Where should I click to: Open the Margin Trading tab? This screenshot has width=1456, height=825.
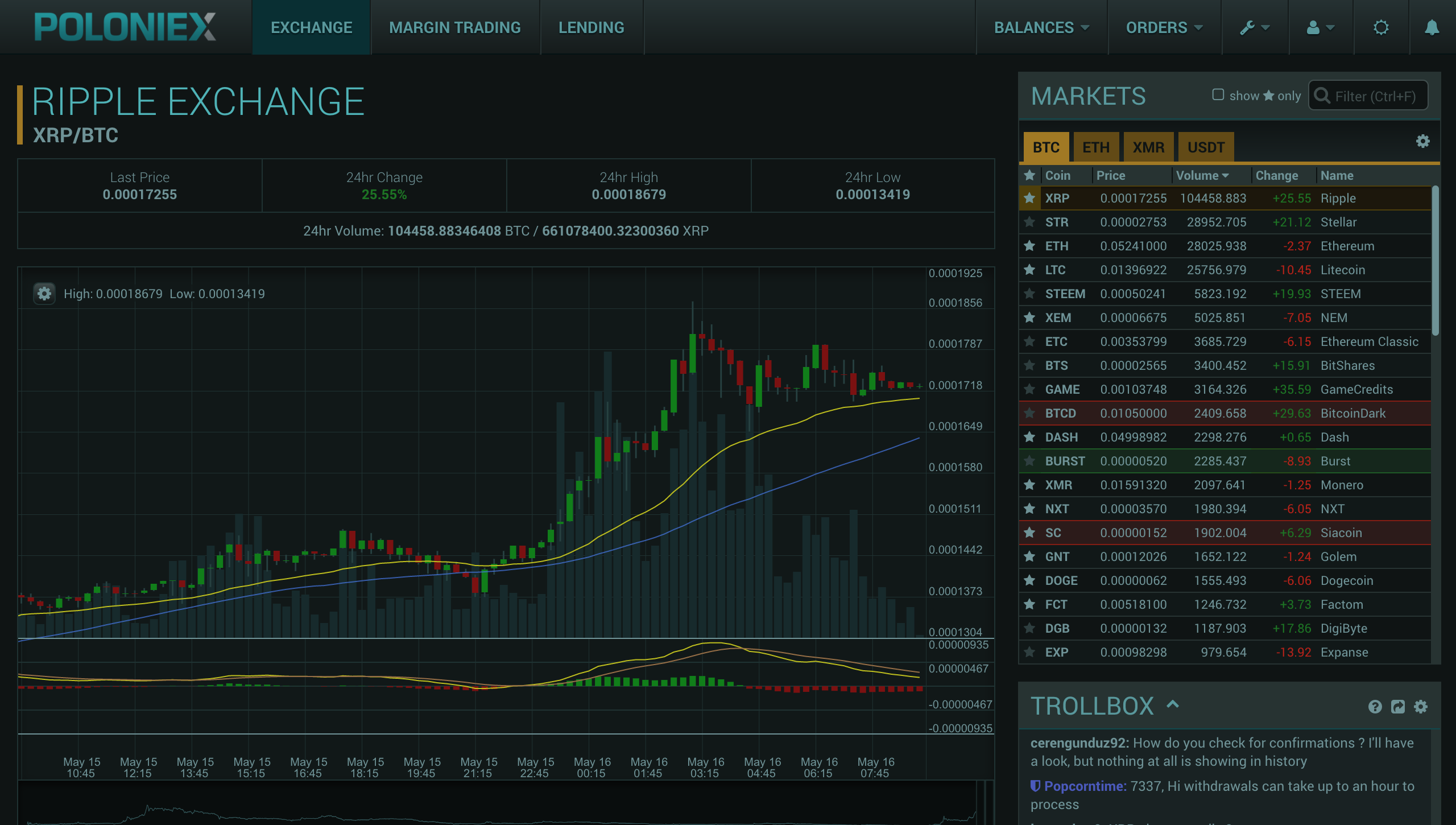(455, 27)
